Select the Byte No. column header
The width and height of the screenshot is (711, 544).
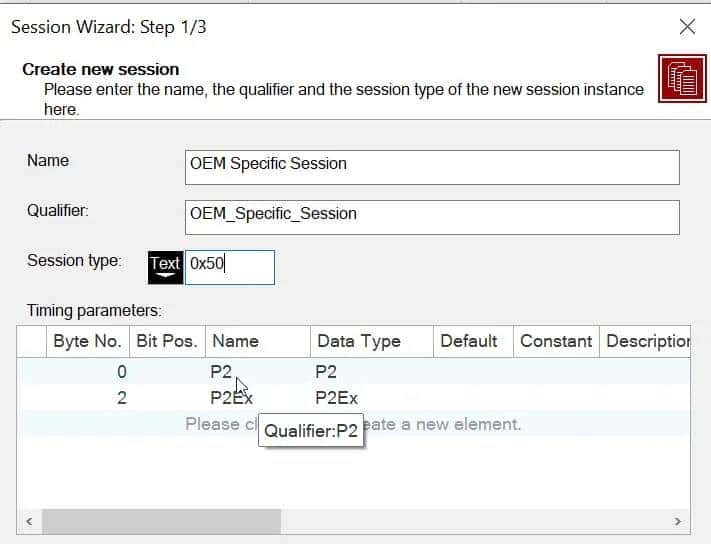tap(87, 341)
